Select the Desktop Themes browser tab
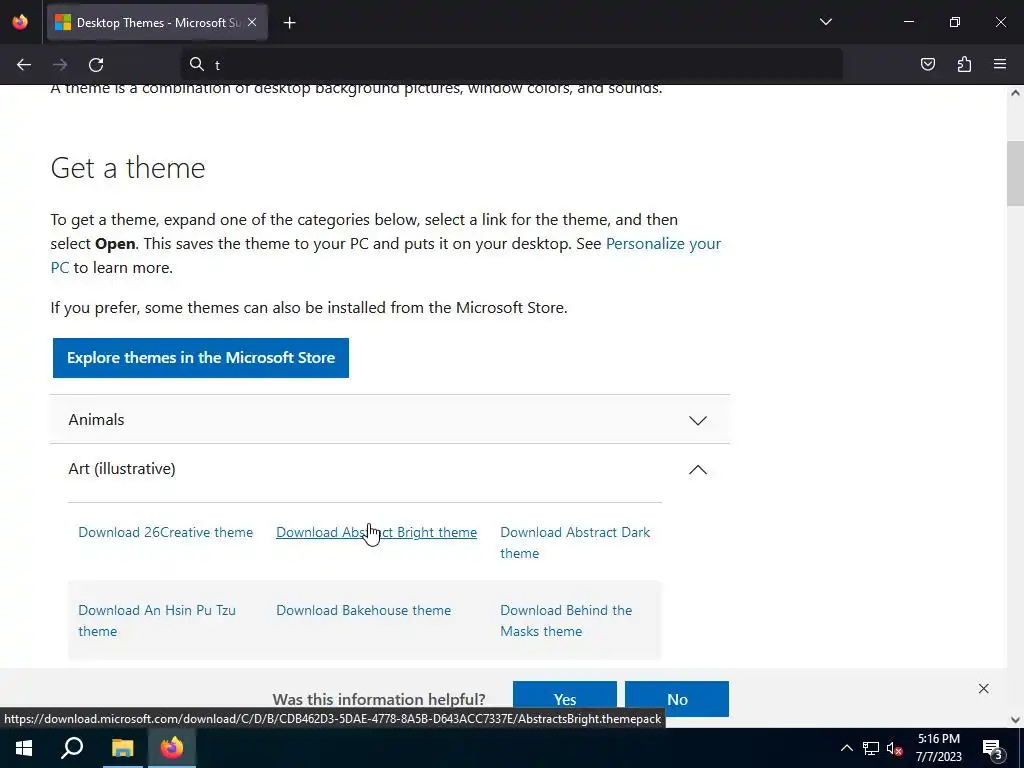 click(x=157, y=22)
